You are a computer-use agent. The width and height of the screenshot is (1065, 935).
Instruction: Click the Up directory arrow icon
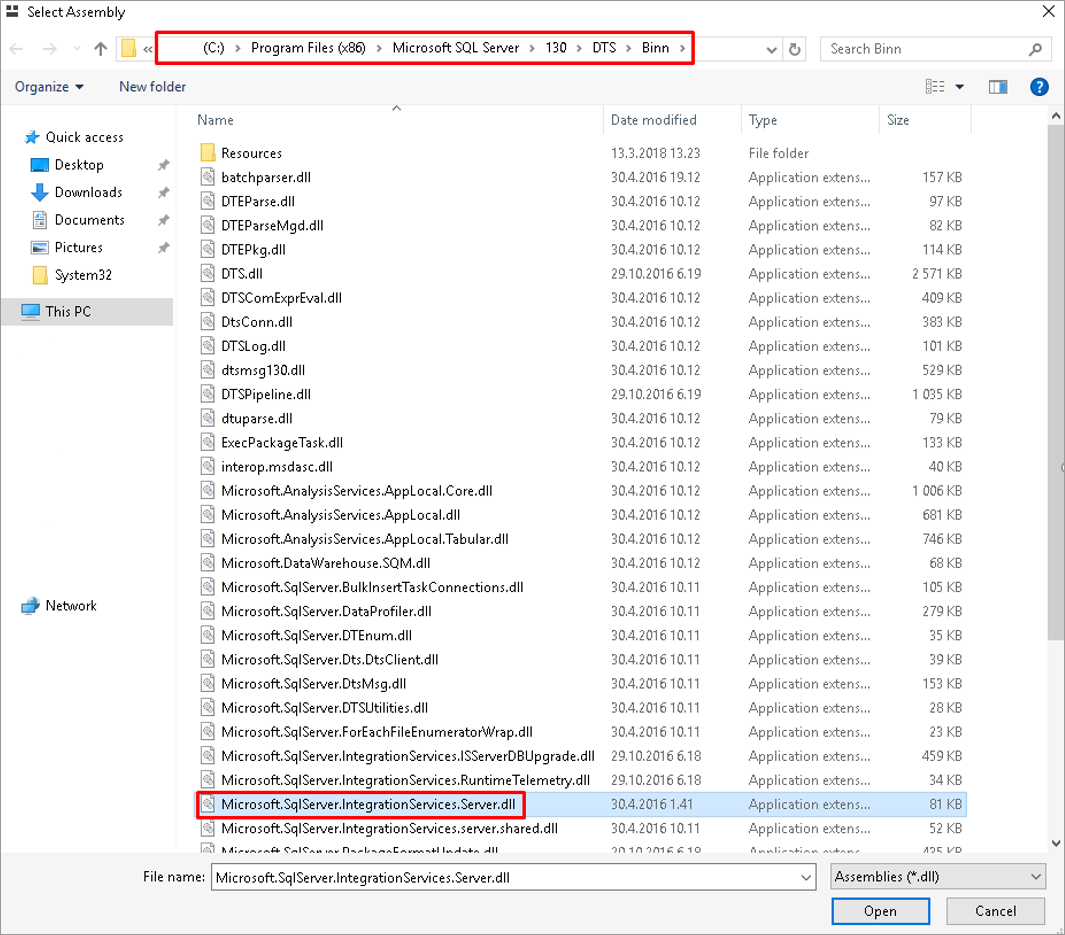pos(100,49)
